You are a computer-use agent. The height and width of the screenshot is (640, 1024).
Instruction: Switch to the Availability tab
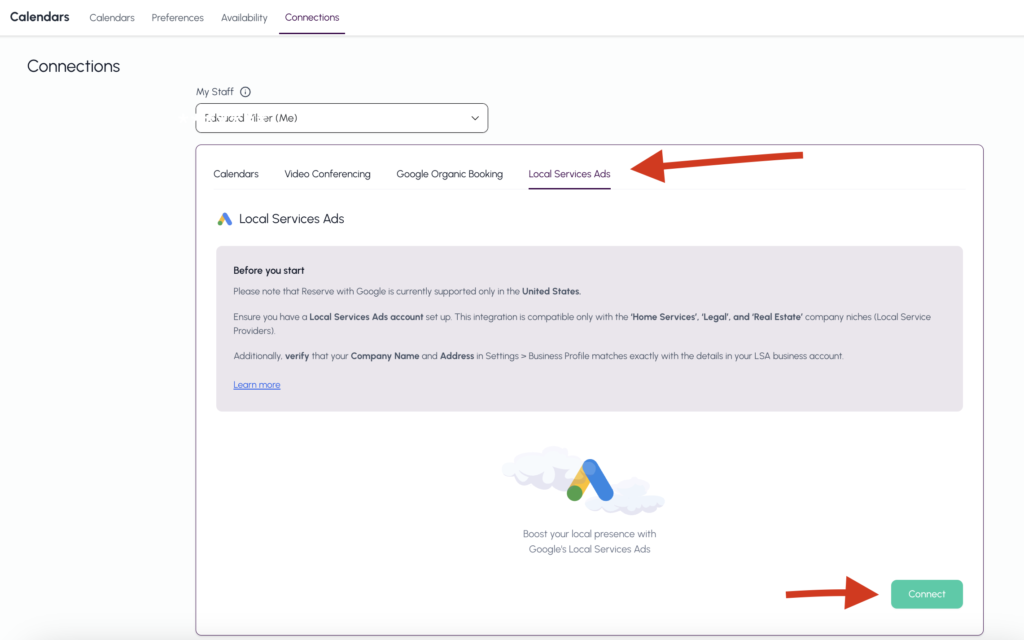pyautogui.click(x=244, y=18)
